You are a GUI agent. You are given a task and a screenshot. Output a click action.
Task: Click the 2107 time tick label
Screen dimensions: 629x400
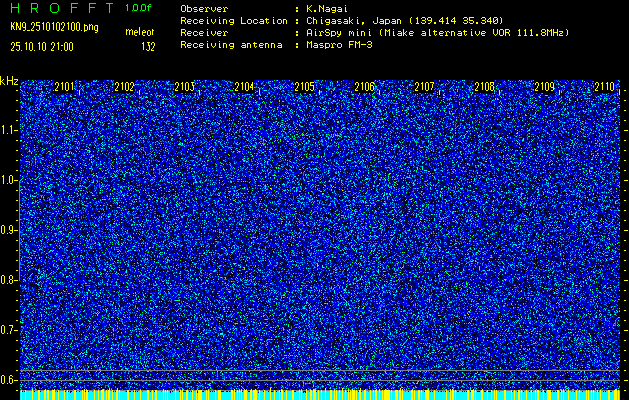[x=424, y=87]
